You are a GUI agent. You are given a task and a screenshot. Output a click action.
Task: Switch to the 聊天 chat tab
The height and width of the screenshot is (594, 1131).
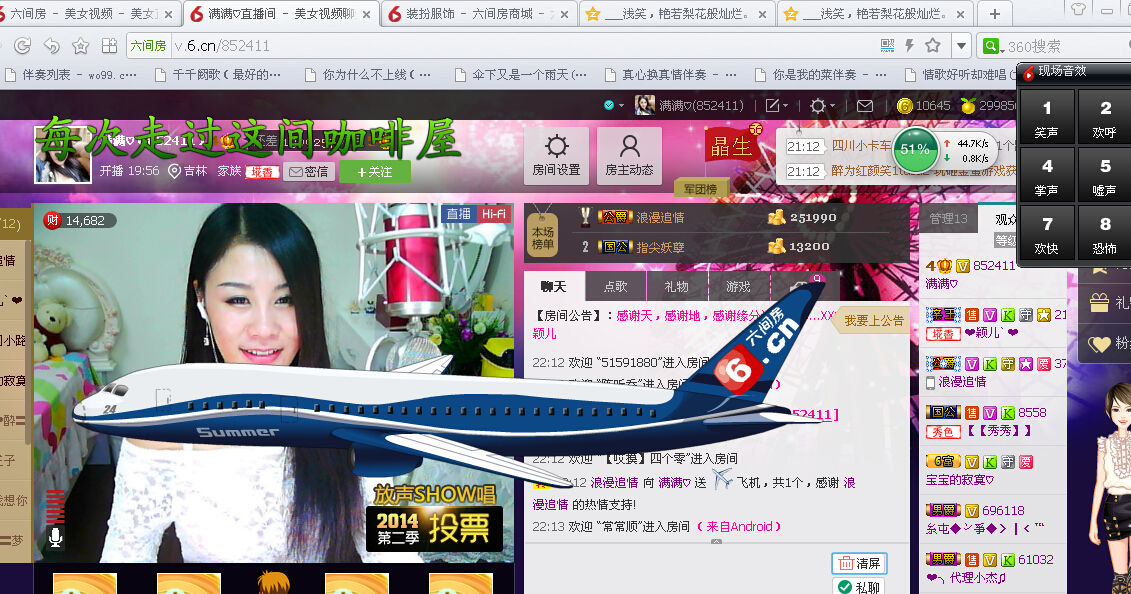pyautogui.click(x=554, y=287)
